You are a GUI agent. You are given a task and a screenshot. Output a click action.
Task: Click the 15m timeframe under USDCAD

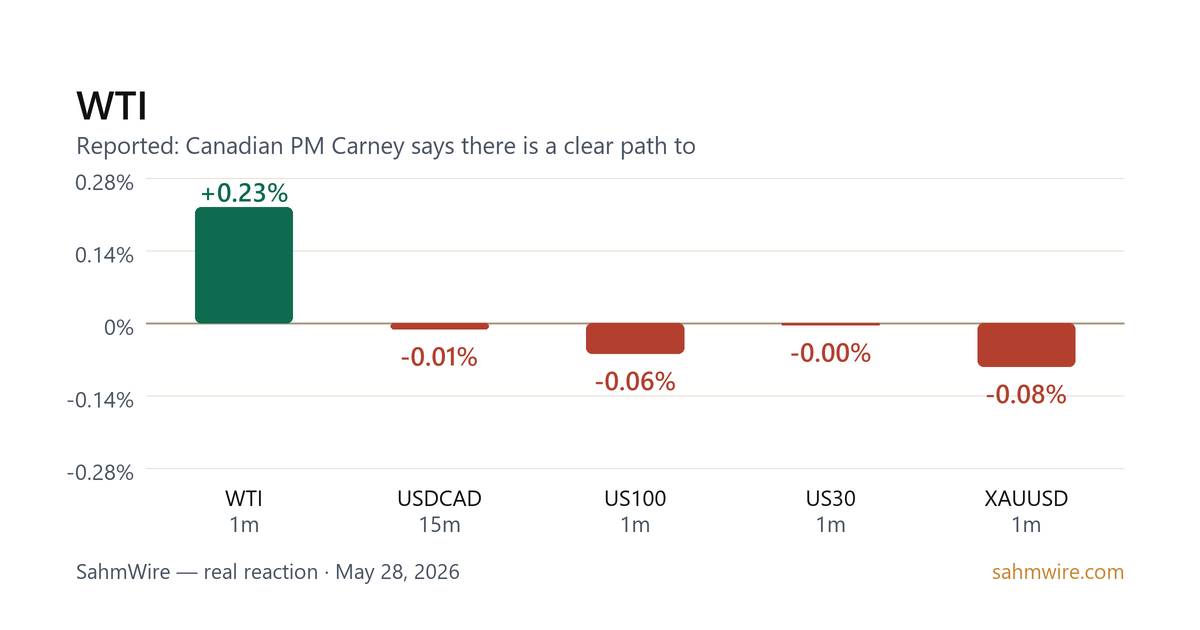tap(440, 525)
